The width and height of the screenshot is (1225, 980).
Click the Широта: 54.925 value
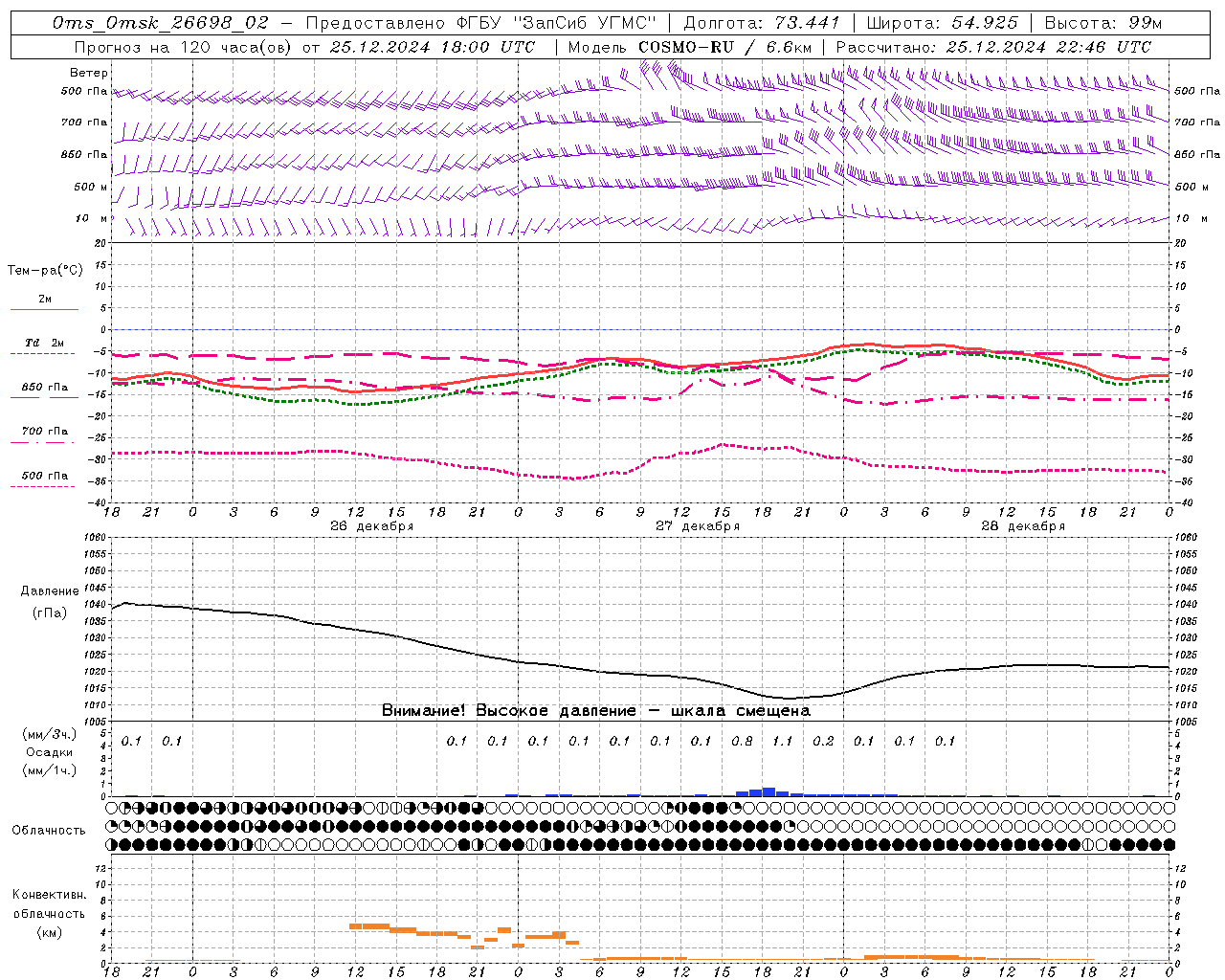click(943, 23)
